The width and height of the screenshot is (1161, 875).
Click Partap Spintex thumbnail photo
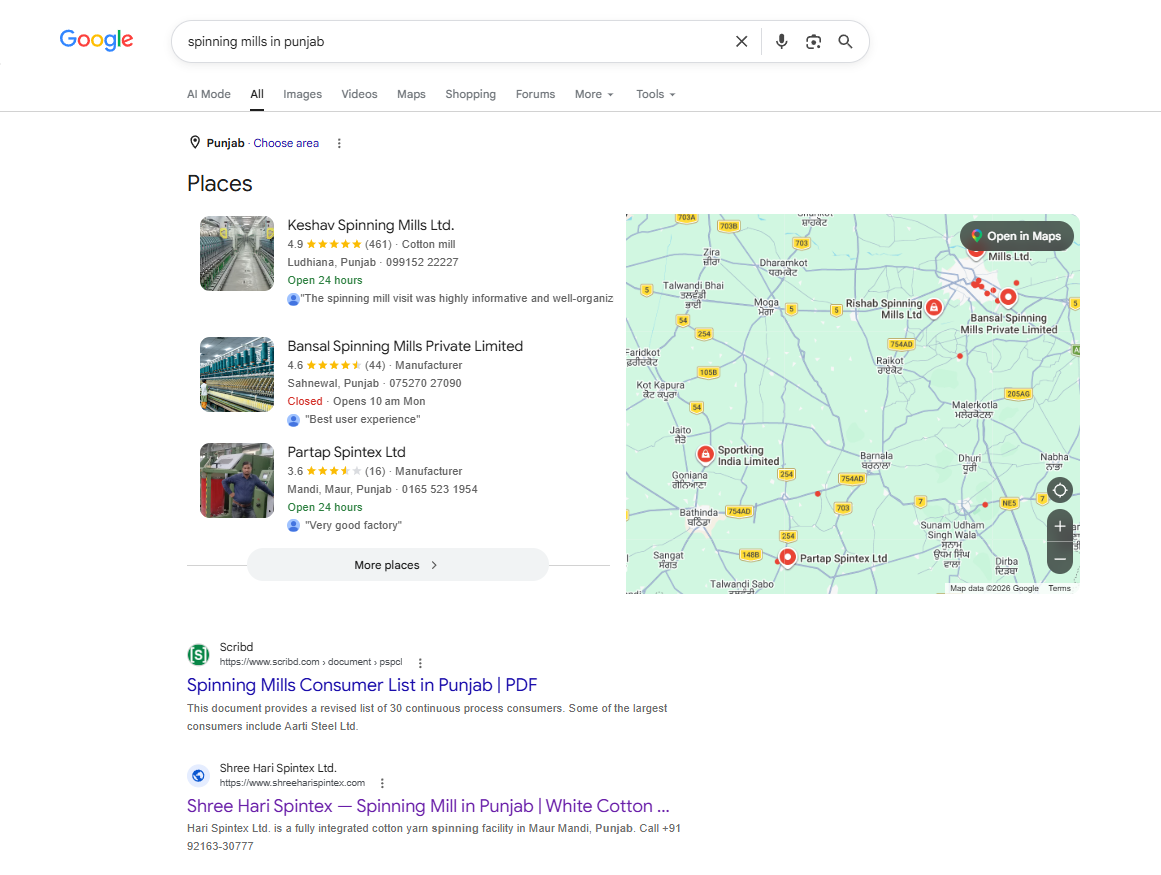237,480
